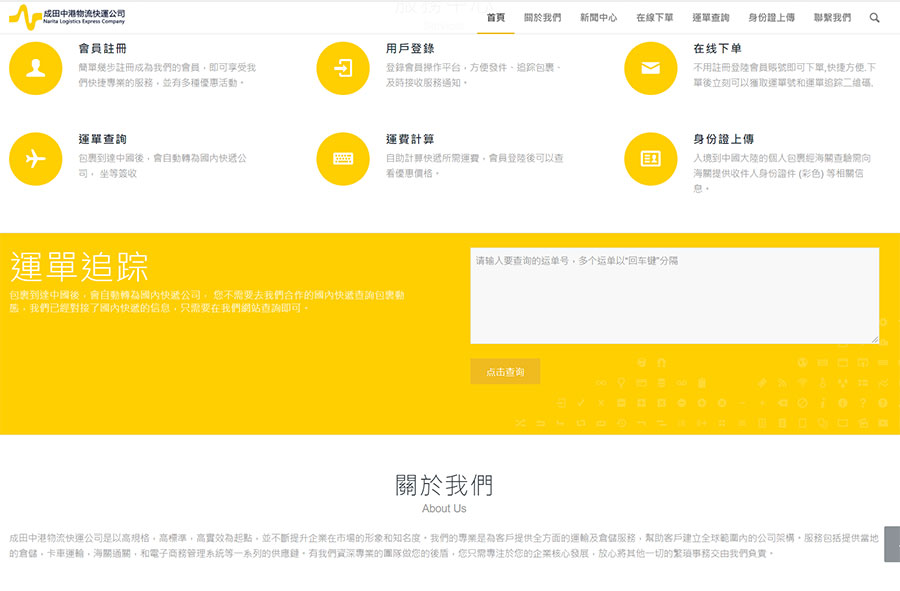Click the freight calculation keyboard icon
The width and height of the screenshot is (900, 591).
pos(343,158)
